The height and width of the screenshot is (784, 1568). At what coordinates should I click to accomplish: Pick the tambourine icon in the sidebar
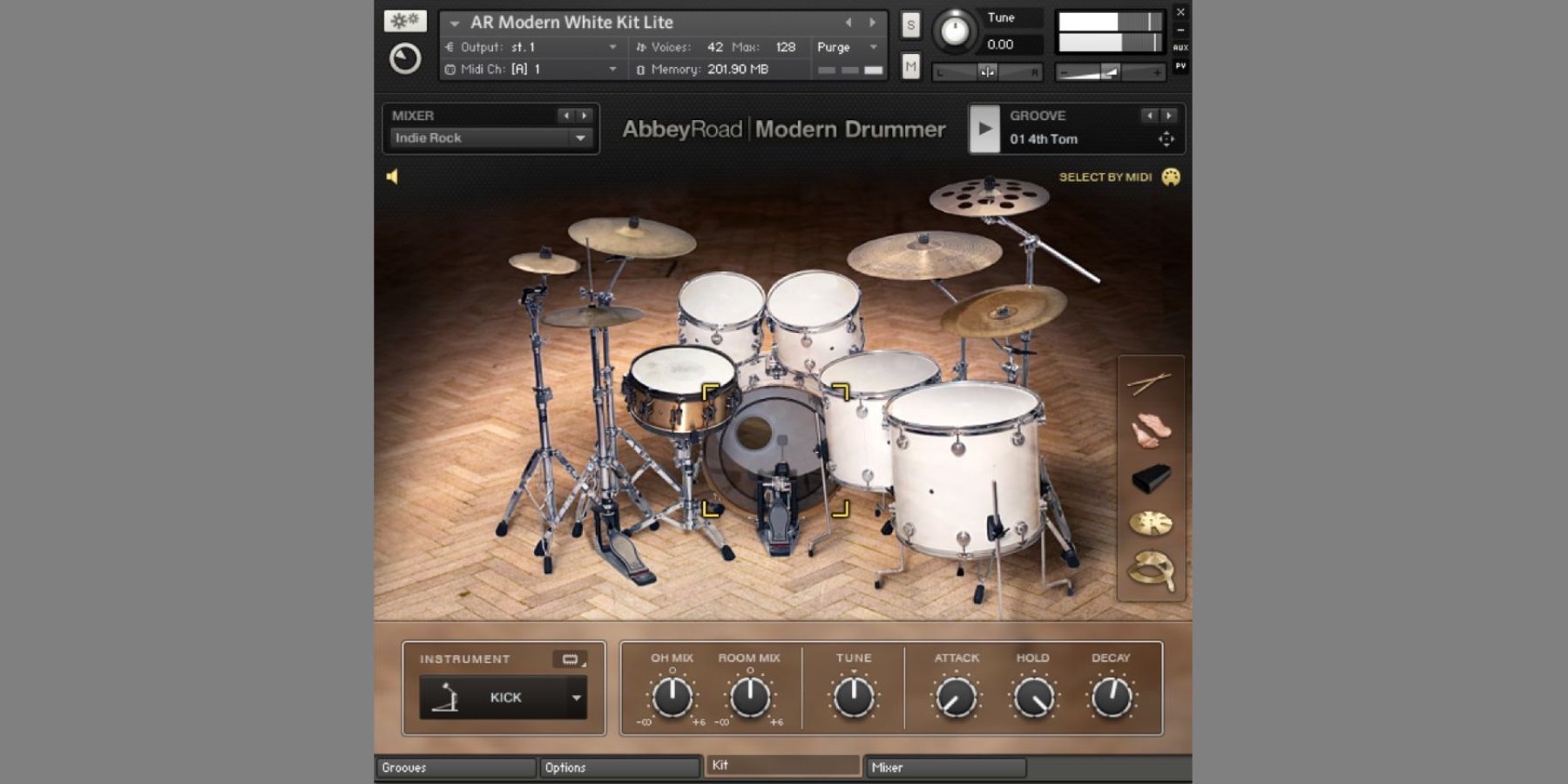click(1150, 570)
